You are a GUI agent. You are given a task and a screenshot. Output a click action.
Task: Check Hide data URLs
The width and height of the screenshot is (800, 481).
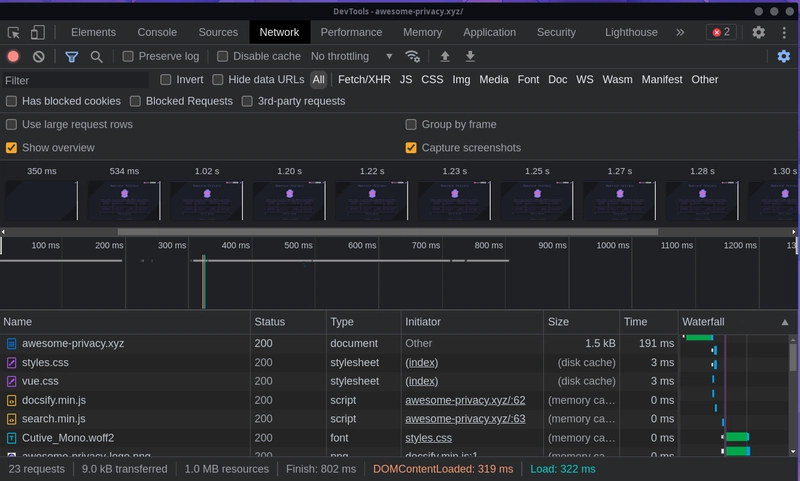(218, 80)
